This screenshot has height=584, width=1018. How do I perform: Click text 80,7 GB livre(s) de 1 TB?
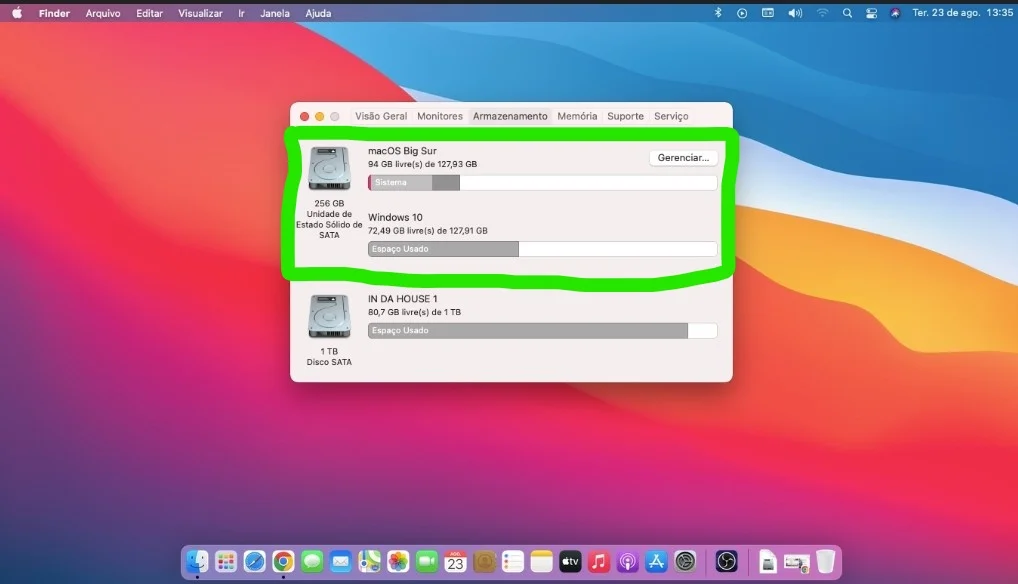pos(414,312)
